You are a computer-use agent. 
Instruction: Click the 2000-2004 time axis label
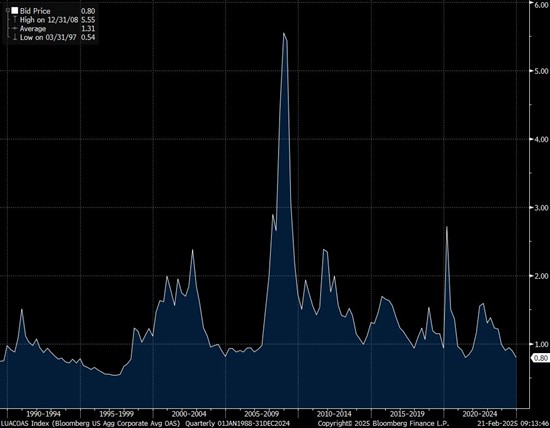(x=189, y=414)
